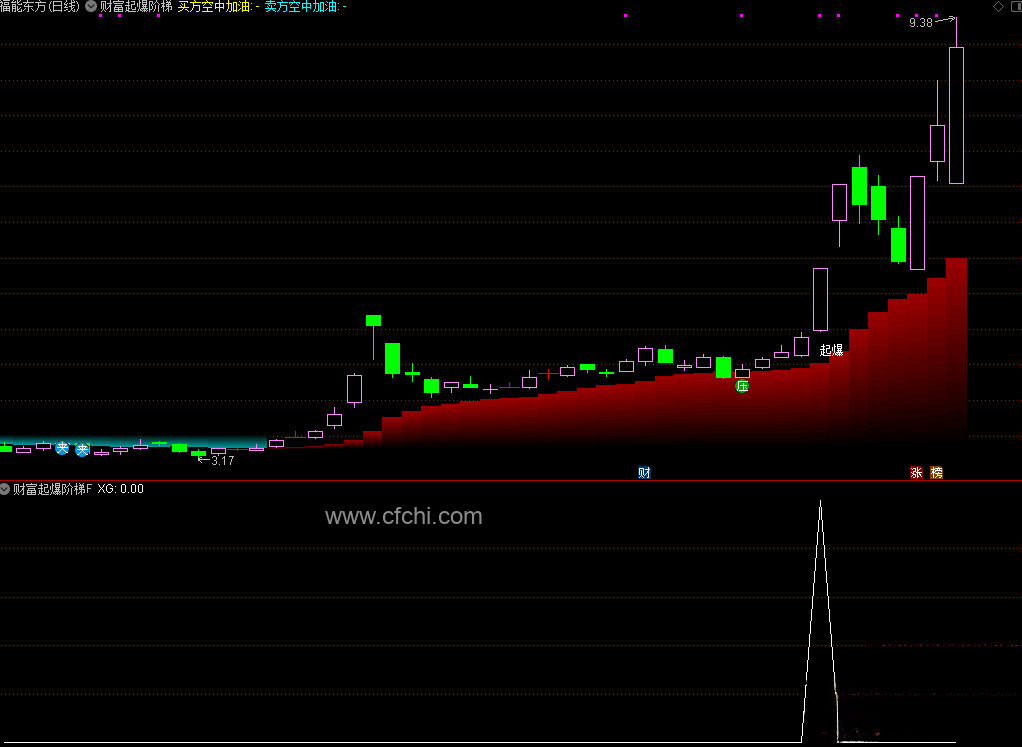Click the diamond icon near the panel icon
This screenshot has height=747, width=1022.
(x=998, y=7)
